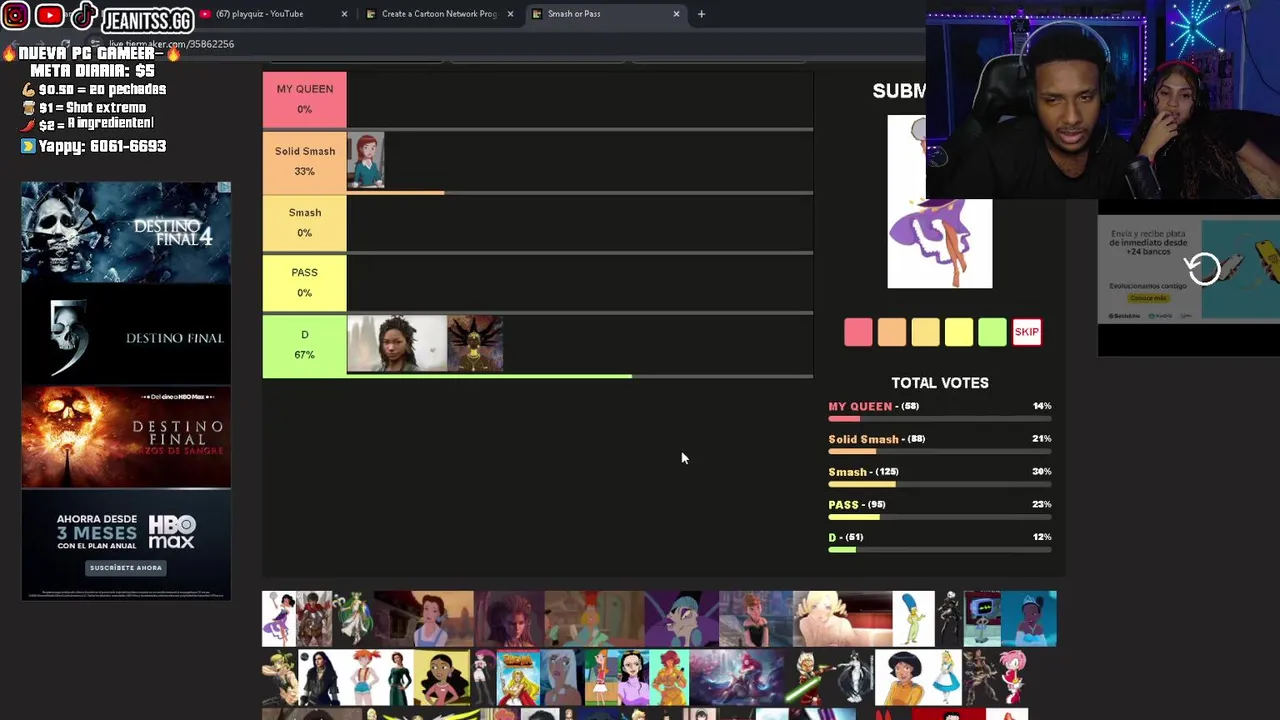The width and height of the screenshot is (1280, 720).
Task: Open a new browser tab
Action: point(701,14)
